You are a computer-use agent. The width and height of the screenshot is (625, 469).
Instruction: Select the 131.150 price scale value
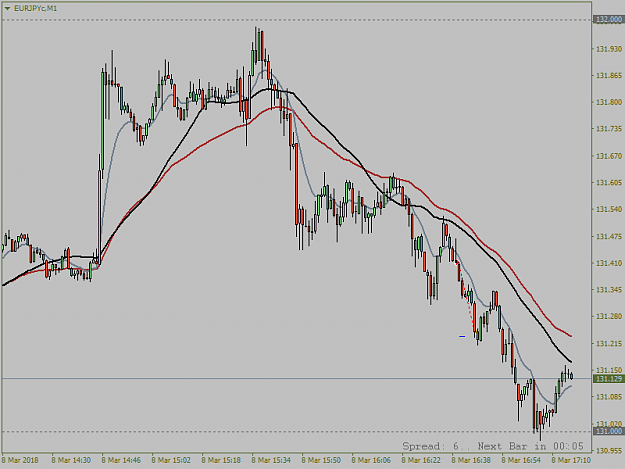pos(609,370)
